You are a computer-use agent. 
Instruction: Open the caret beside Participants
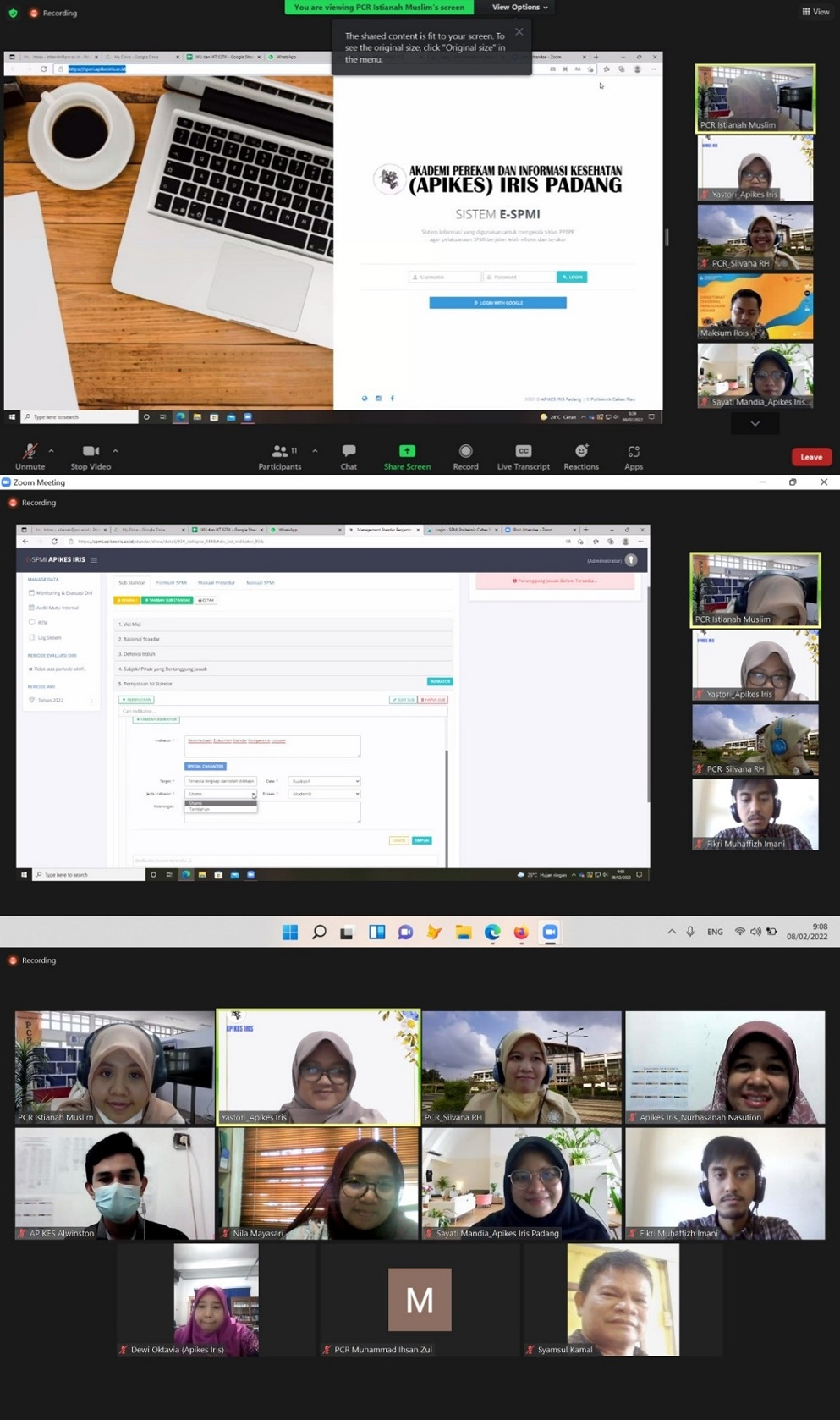pos(315,451)
